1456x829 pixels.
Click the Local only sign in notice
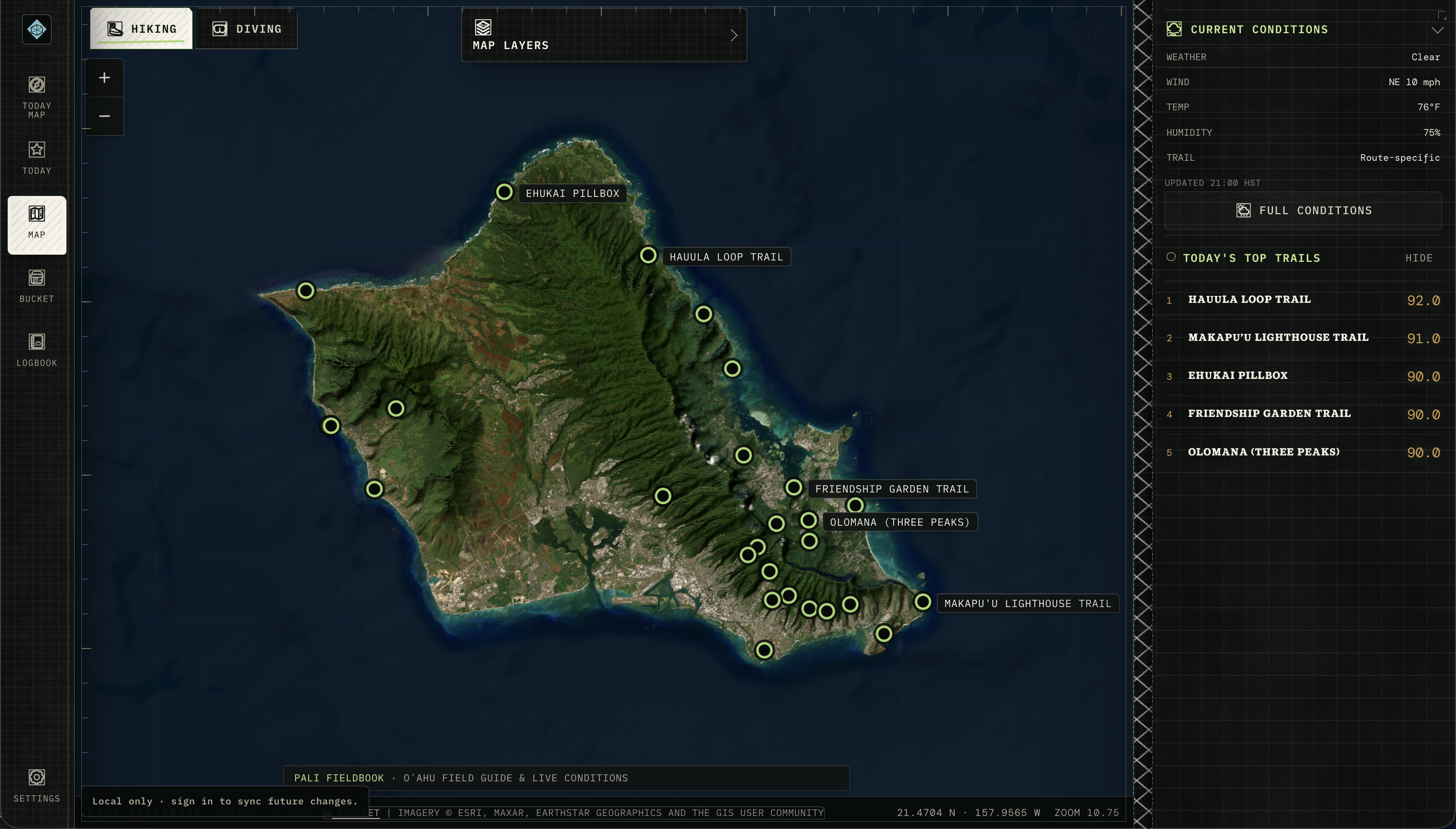(225, 802)
